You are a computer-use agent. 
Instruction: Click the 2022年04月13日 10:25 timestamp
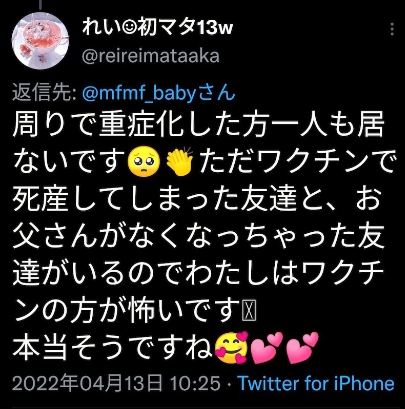(116, 384)
